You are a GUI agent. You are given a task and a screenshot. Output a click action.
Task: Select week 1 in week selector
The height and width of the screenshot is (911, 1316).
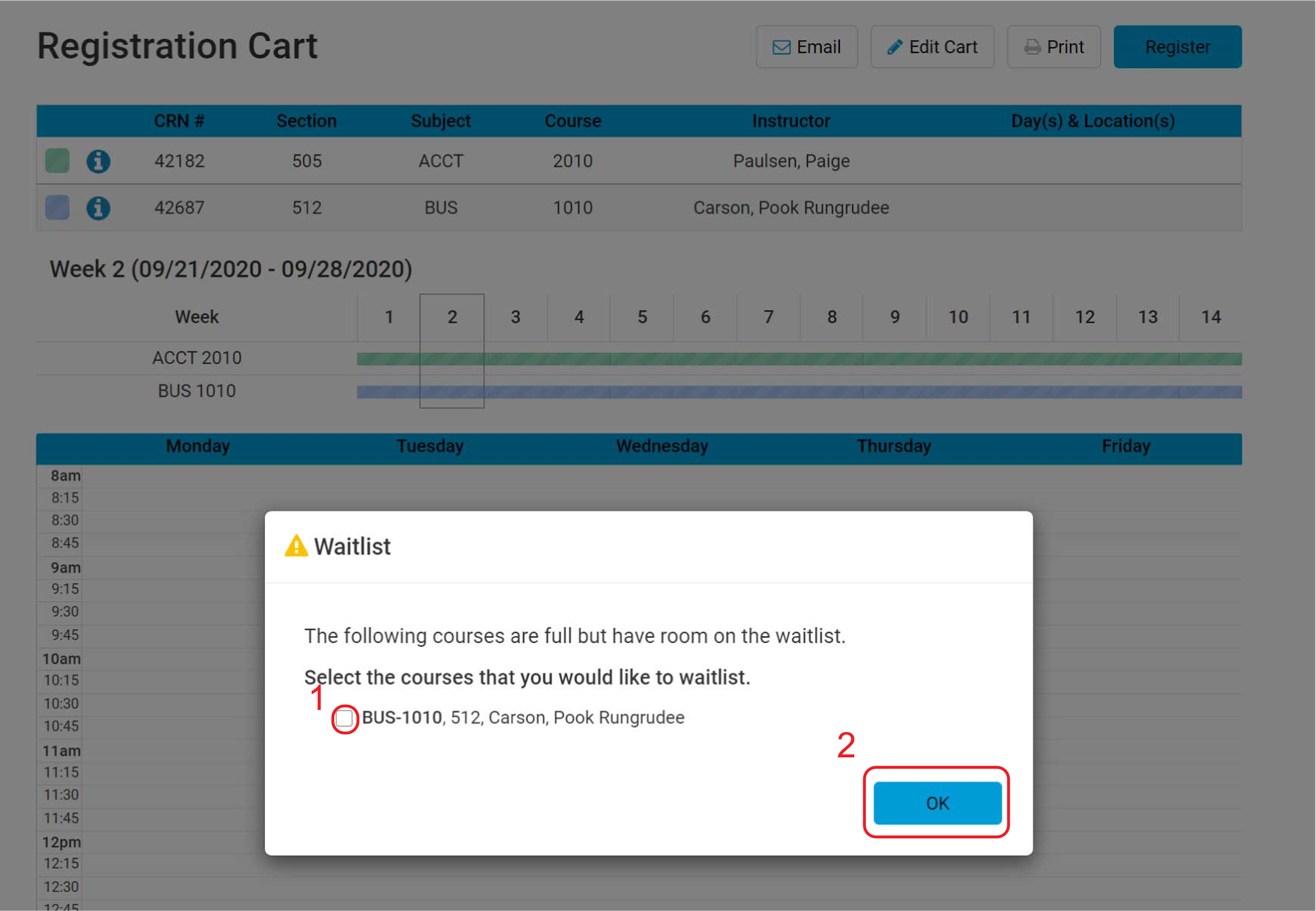(389, 317)
